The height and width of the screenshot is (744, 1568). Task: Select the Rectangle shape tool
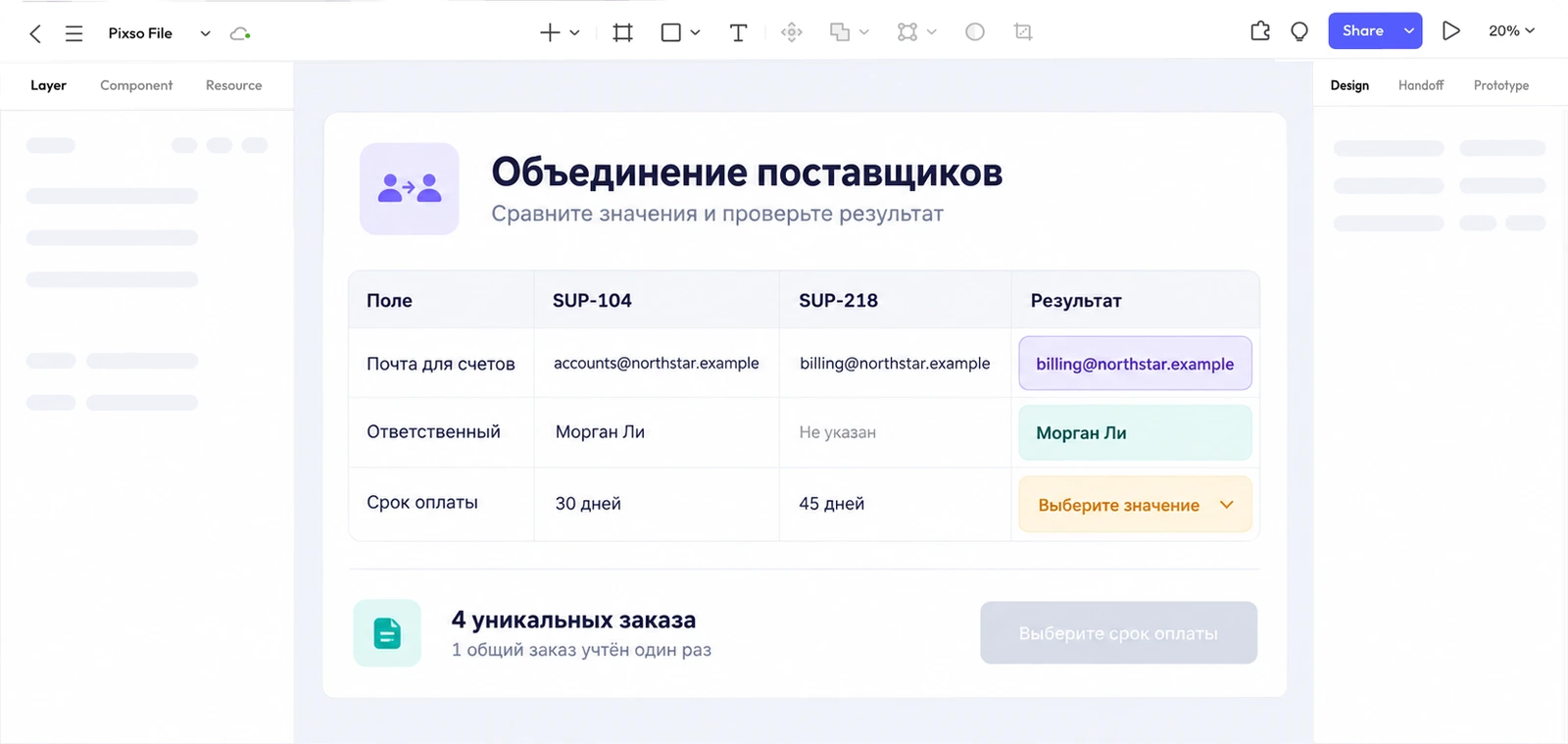click(x=671, y=32)
